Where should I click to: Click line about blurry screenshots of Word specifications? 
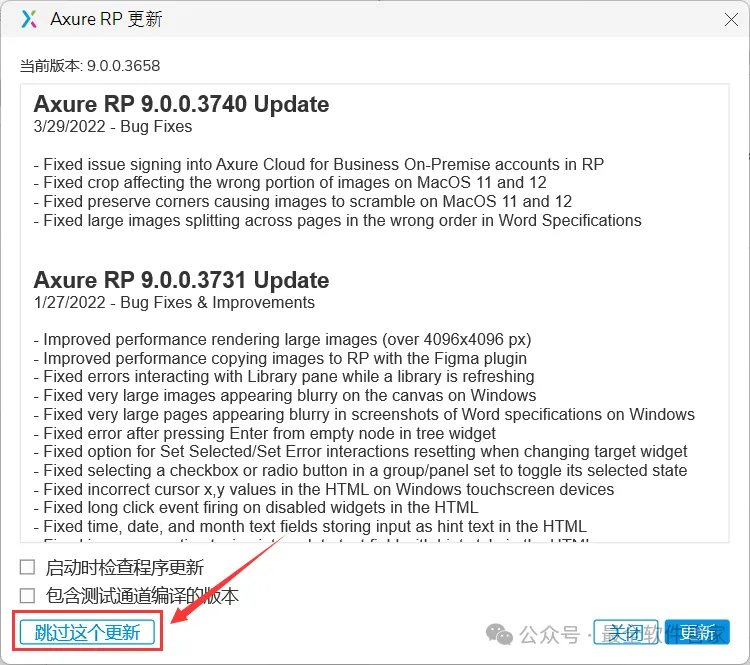pyautogui.click(x=364, y=414)
